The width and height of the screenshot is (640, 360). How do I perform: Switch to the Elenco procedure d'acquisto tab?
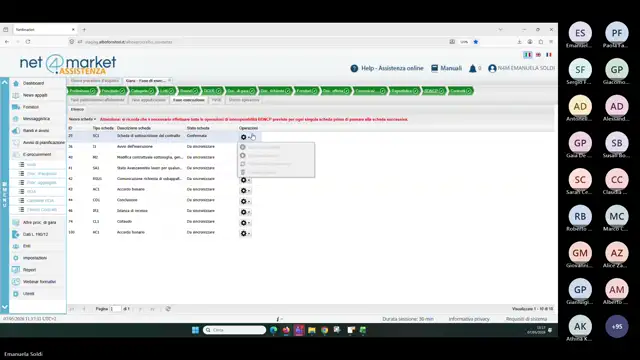pos(95,81)
